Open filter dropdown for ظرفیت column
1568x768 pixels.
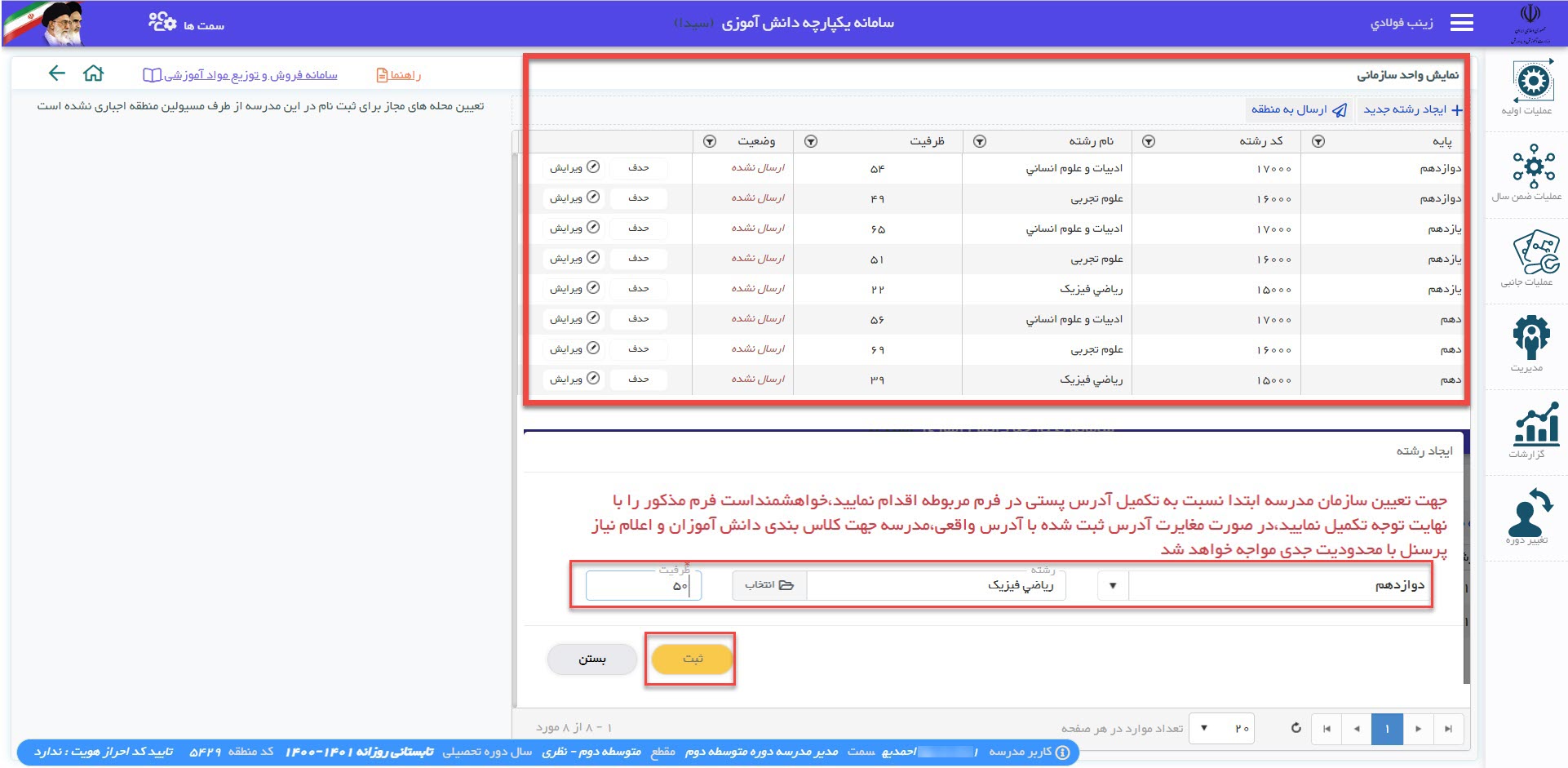click(810, 141)
